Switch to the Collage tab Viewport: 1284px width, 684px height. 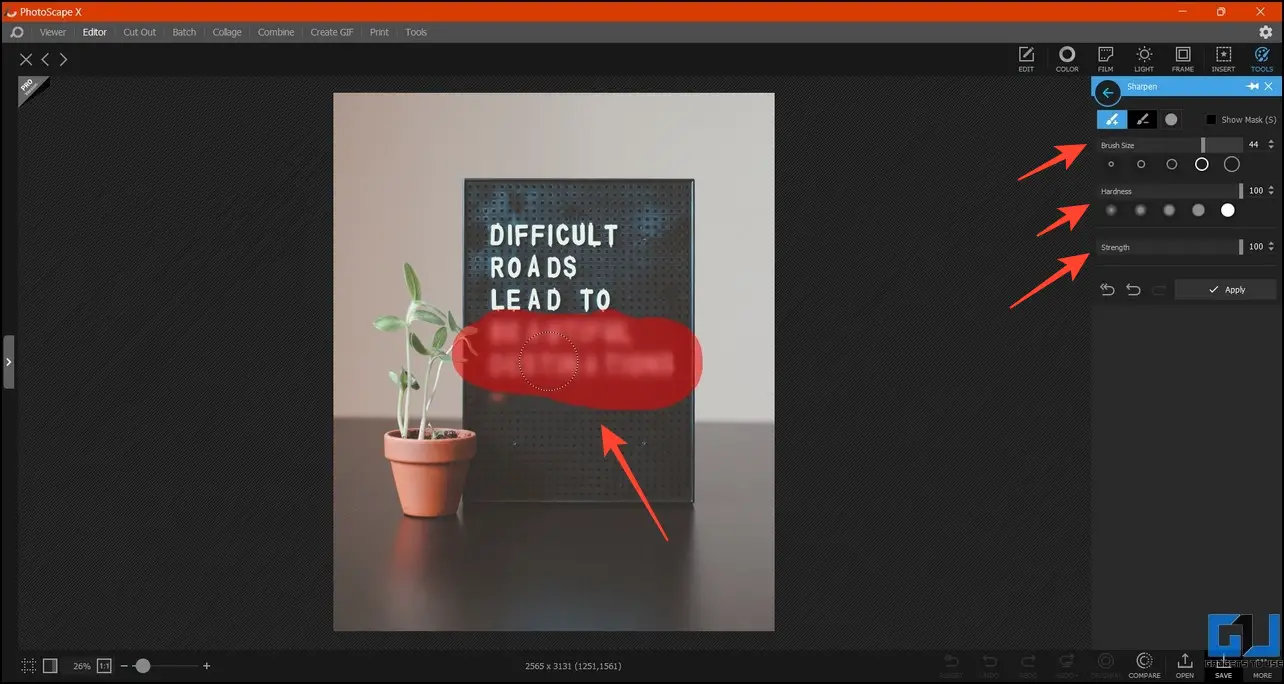pyautogui.click(x=227, y=32)
